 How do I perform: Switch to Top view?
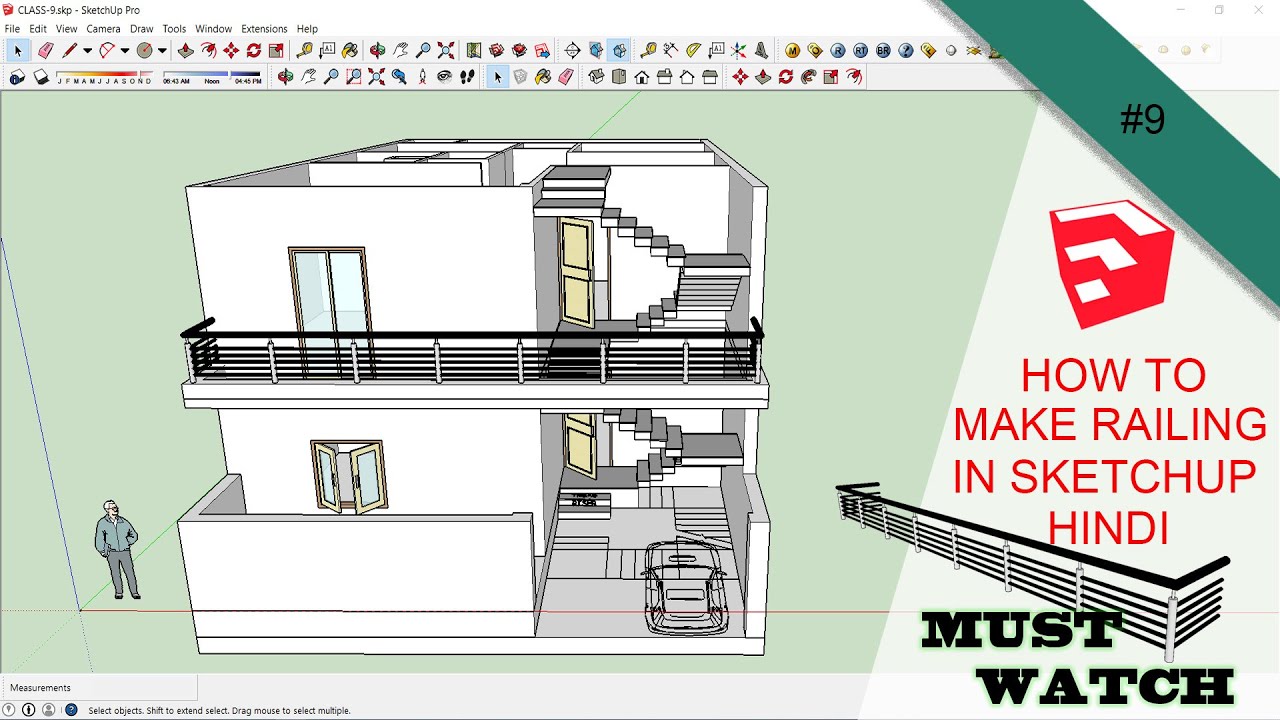pyautogui.click(x=619, y=77)
